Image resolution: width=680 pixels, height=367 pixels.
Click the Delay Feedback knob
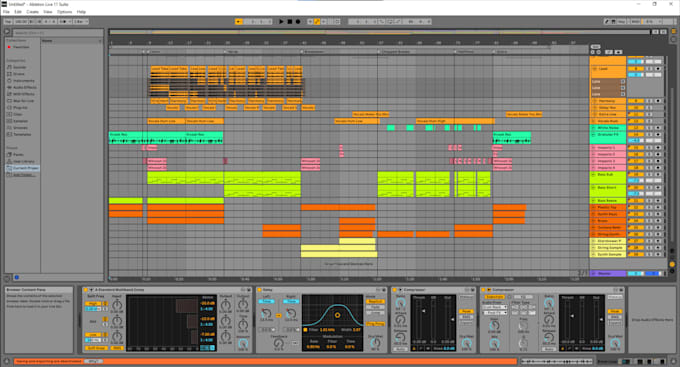pyautogui.click(x=278, y=343)
